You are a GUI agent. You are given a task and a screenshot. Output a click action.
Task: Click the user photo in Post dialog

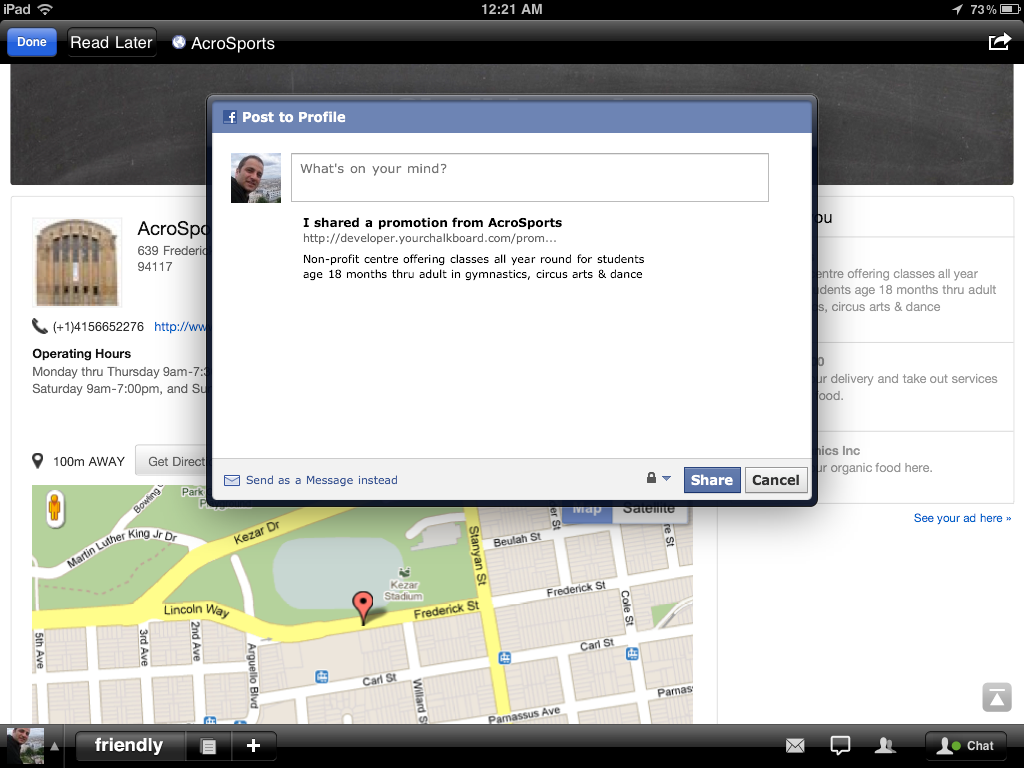pyautogui.click(x=256, y=178)
